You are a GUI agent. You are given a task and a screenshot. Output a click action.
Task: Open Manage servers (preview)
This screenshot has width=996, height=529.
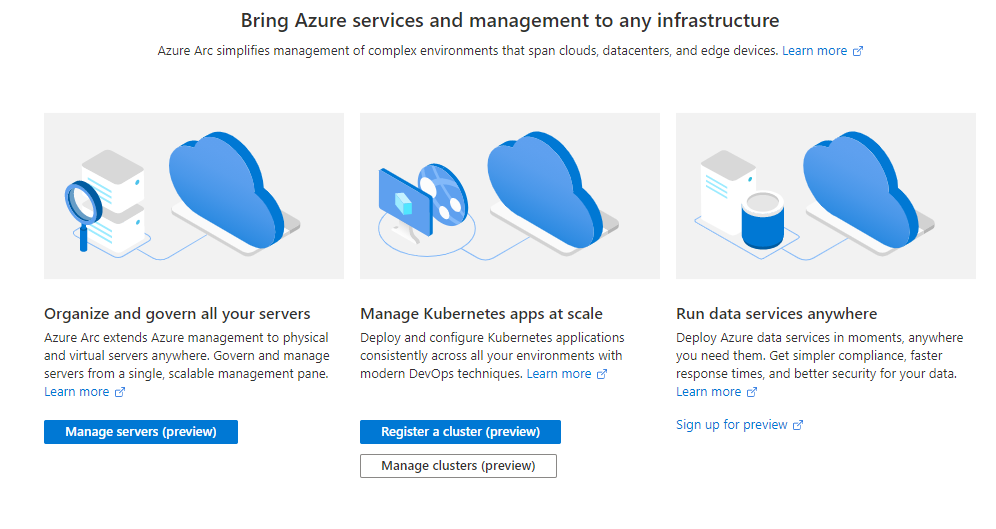[141, 432]
